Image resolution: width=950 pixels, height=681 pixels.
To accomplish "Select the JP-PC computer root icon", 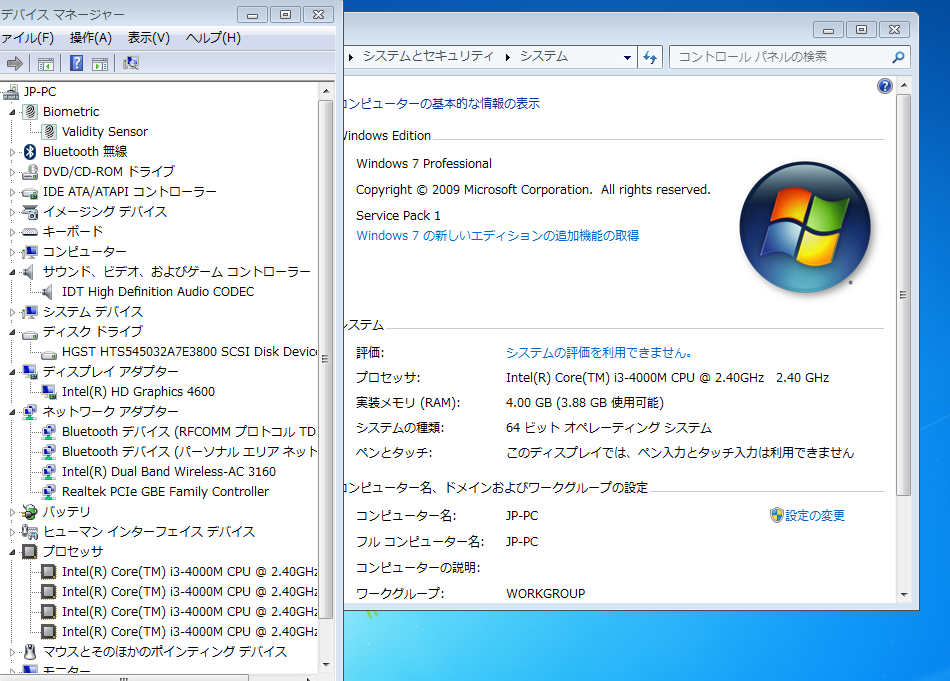I will [x=10, y=92].
